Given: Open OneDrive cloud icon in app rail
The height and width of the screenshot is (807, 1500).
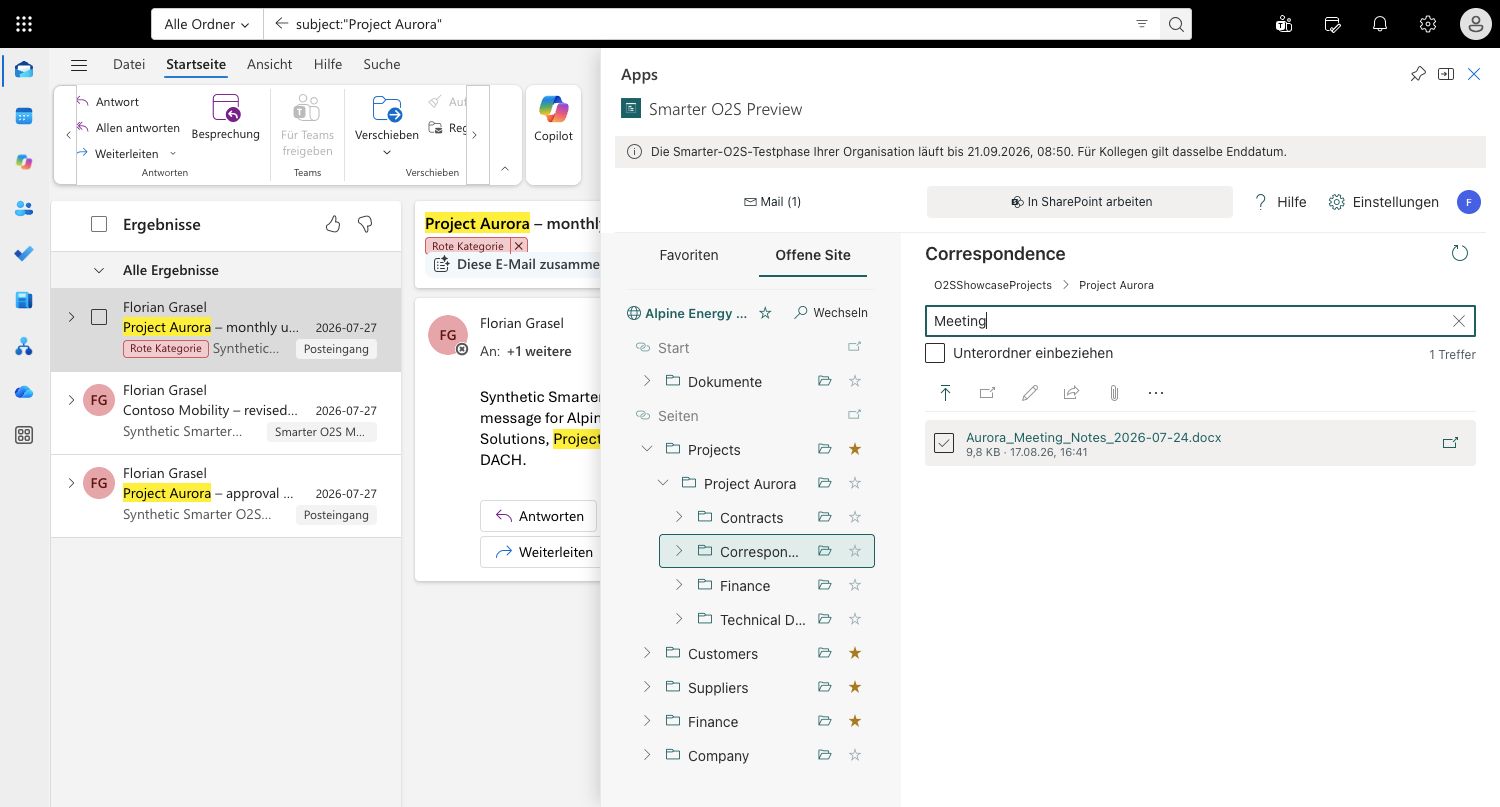Looking at the screenshot, I should click(24, 392).
